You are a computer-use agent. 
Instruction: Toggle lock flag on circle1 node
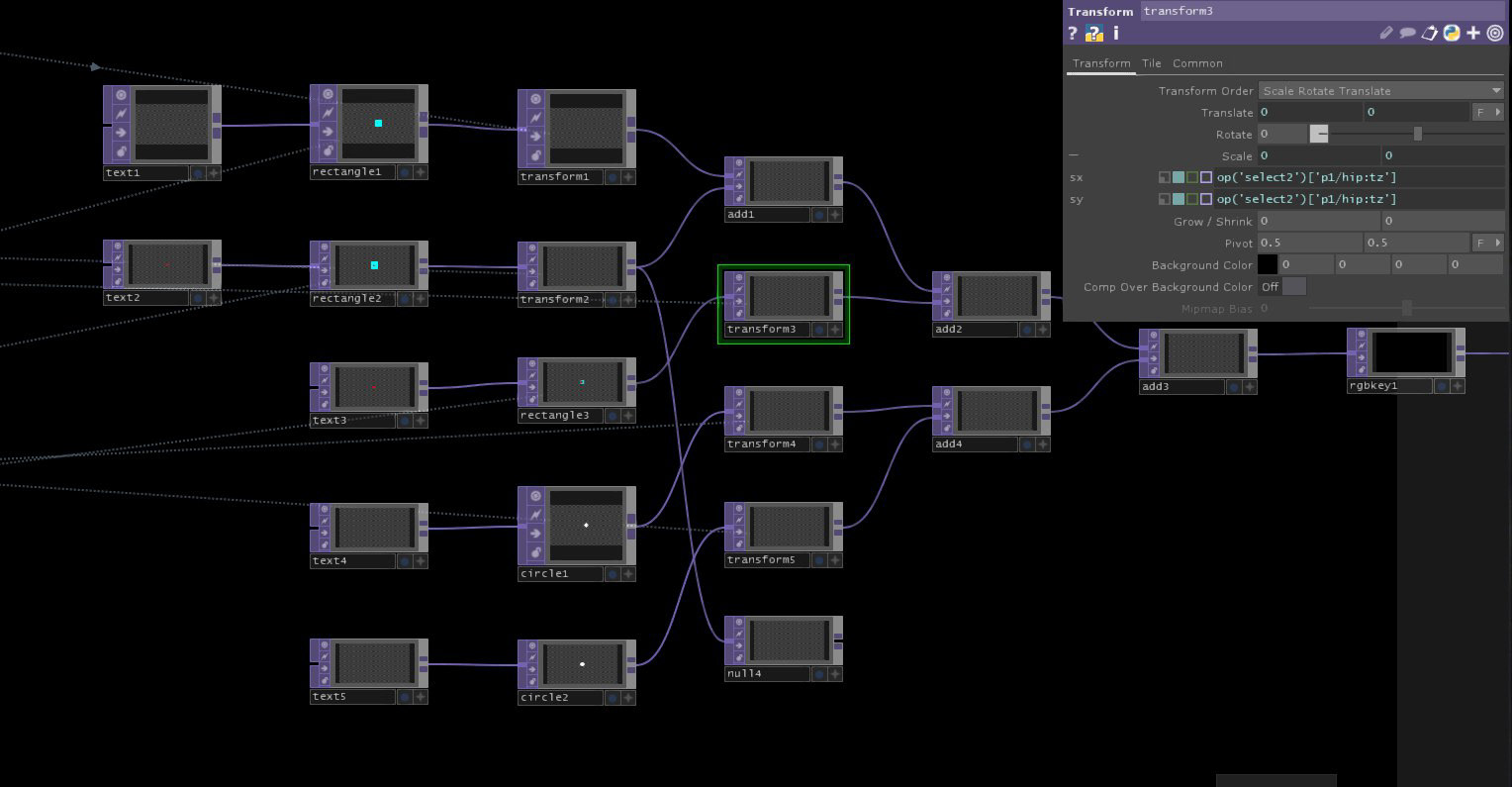coord(535,552)
